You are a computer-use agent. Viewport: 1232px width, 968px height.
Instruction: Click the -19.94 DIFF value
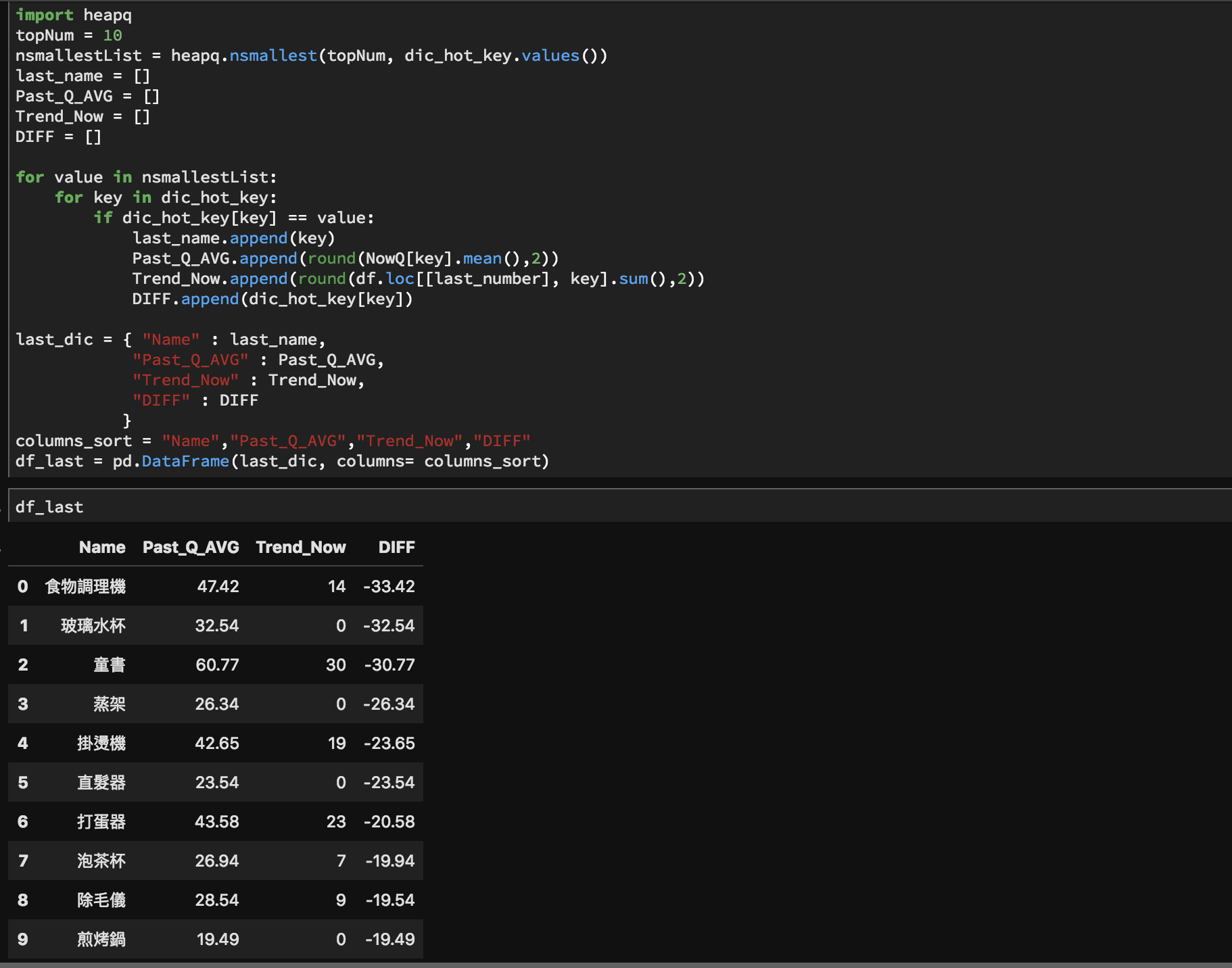(390, 861)
